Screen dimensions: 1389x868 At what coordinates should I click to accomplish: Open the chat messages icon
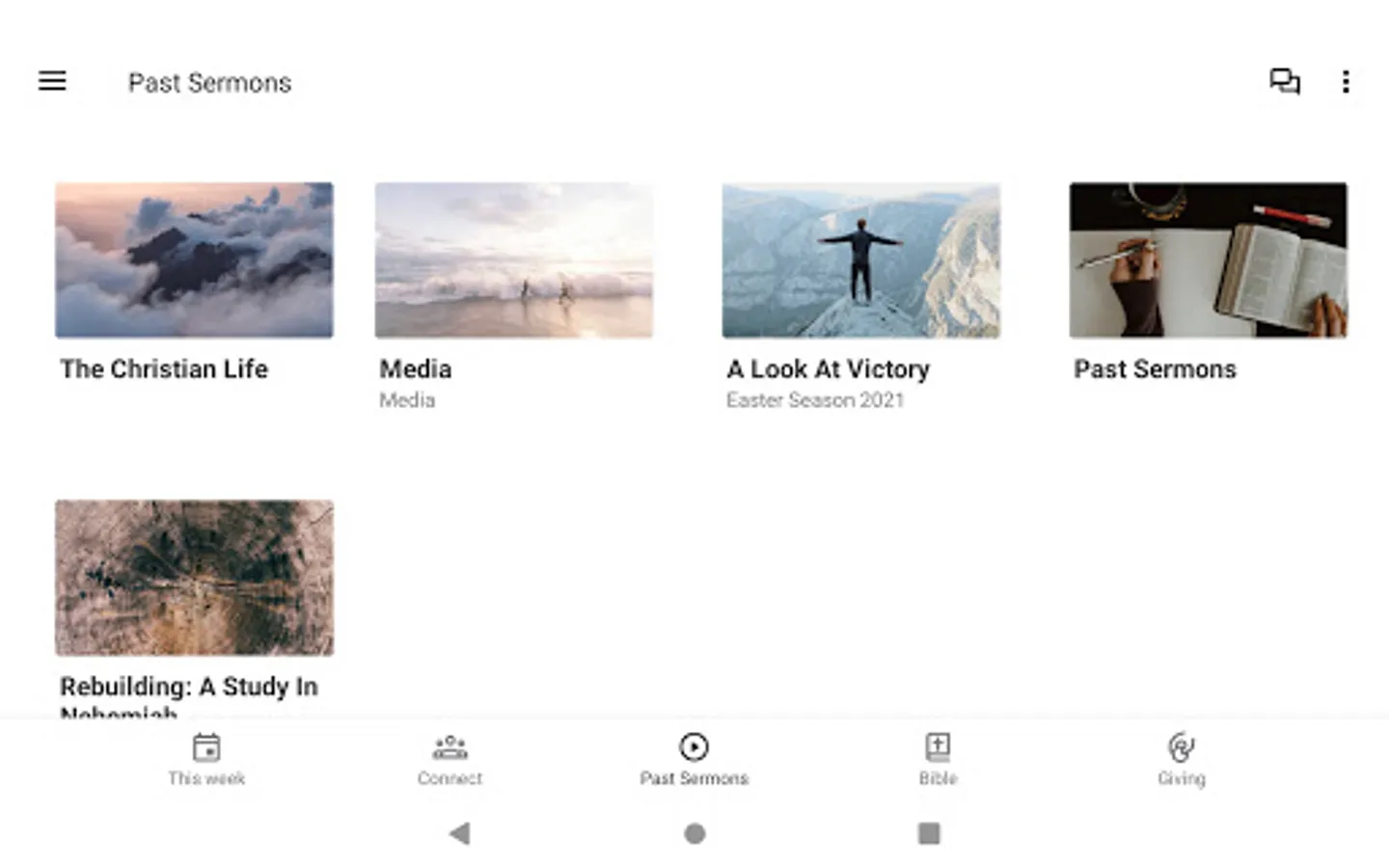click(1284, 81)
